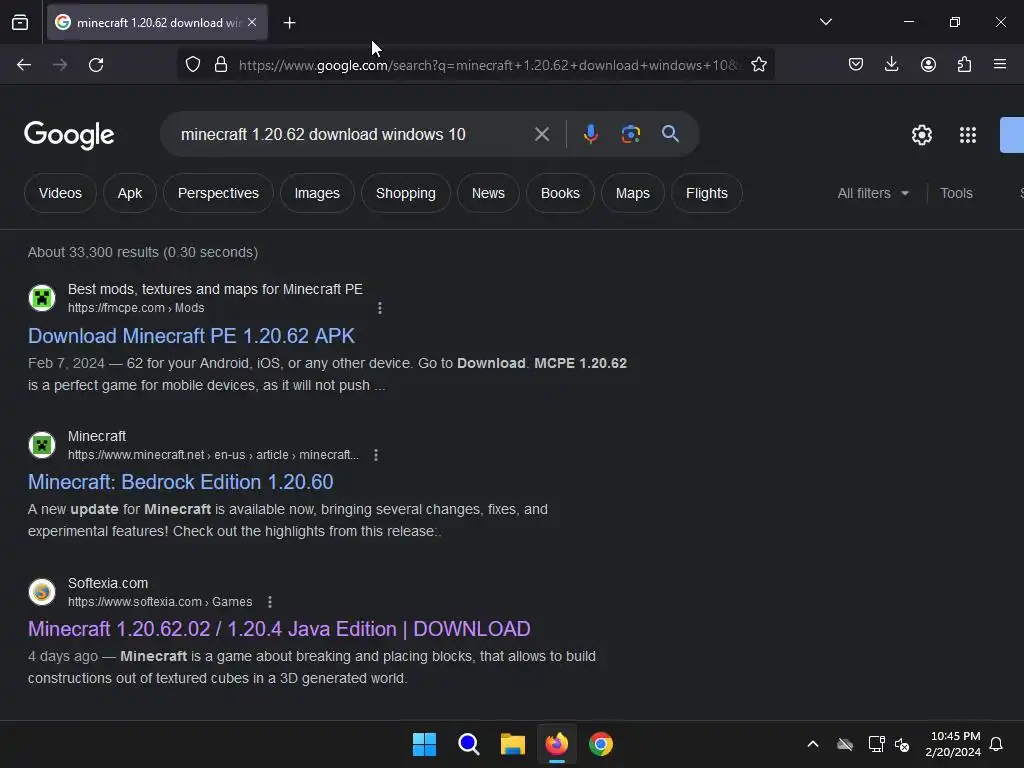
Task: Select the Perspectives filter
Action: (x=218, y=193)
